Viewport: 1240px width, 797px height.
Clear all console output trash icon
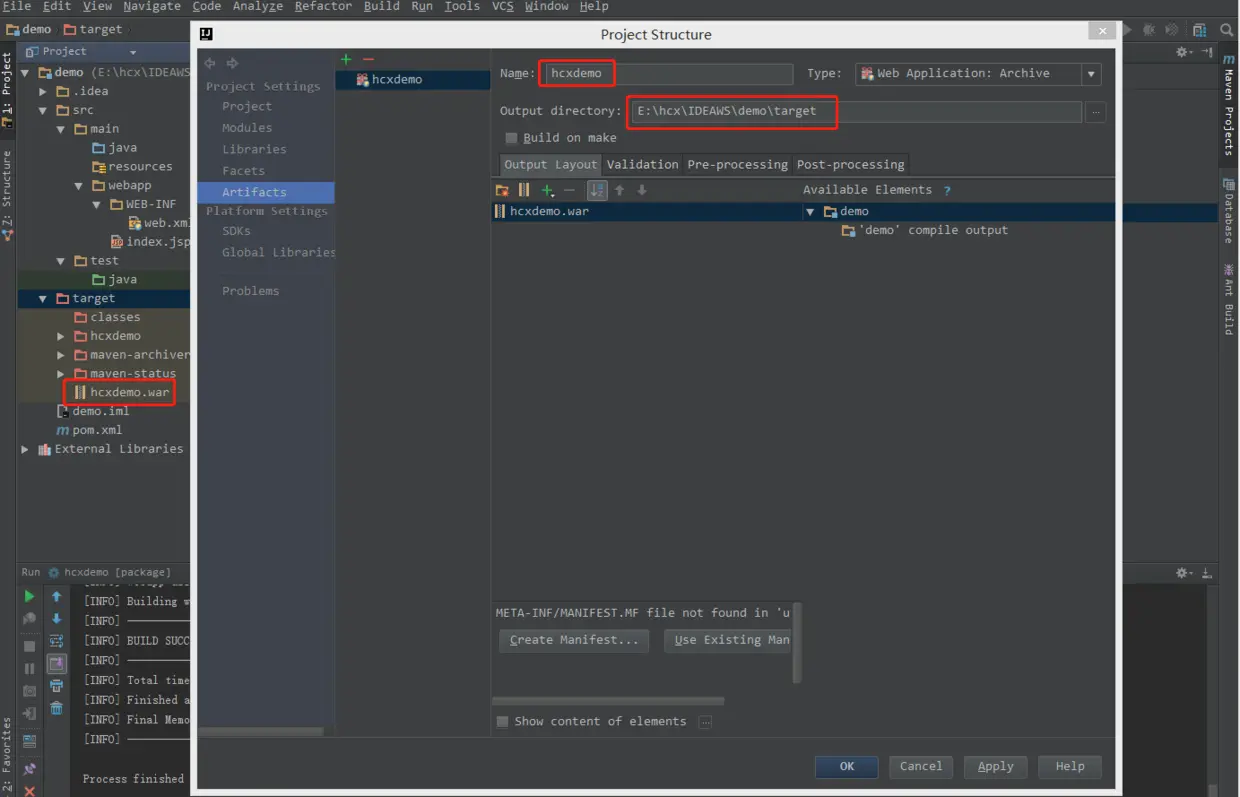tap(57, 708)
